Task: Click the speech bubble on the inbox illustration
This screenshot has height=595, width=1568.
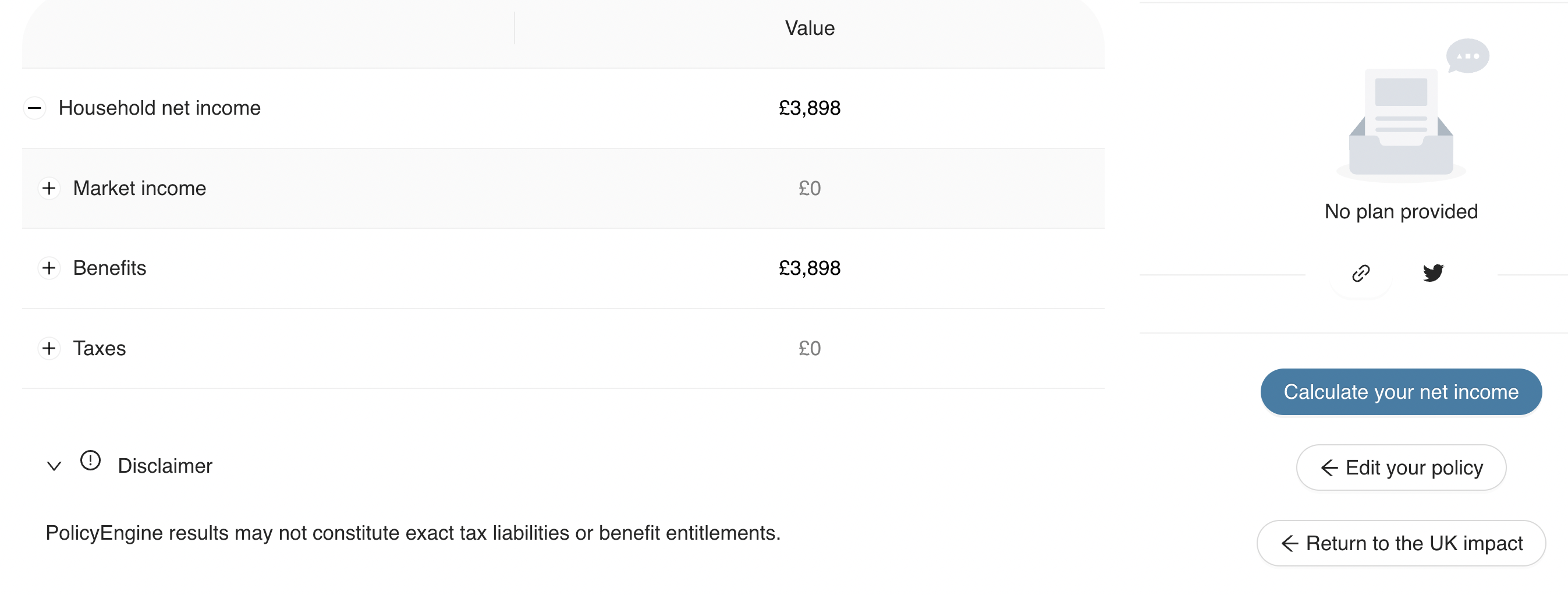Action: click(x=1469, y=55)
